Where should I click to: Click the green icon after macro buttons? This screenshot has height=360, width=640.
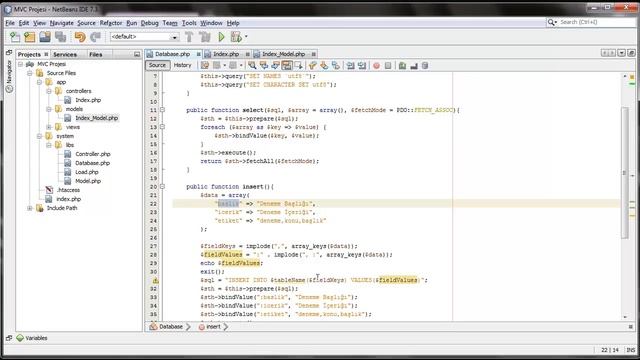click(x=402, y=65)
